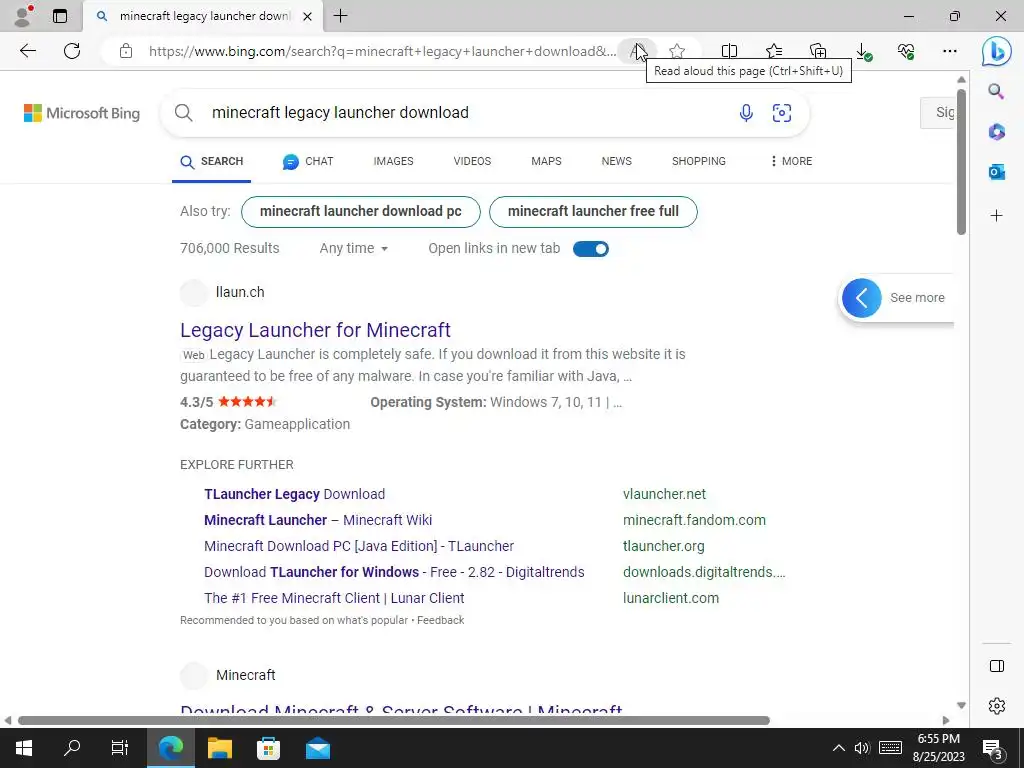Open the browser profile icon

pos(24,16)
